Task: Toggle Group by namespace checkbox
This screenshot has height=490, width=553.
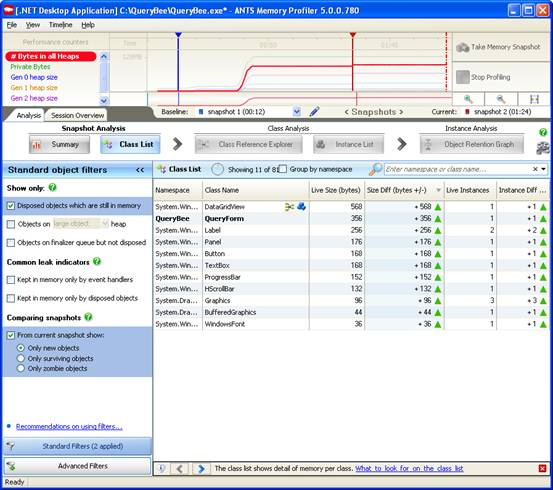Action: click(283, 169)
